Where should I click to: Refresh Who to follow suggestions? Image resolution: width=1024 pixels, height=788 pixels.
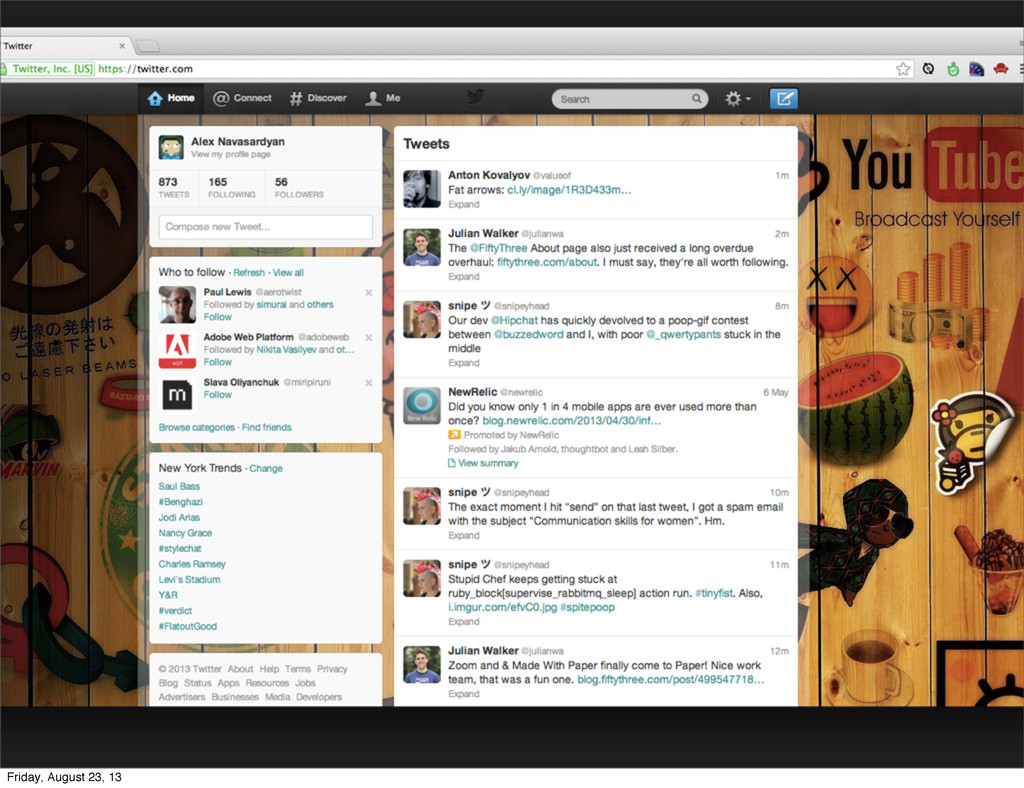pyautogui.click(x=249, y=273)
